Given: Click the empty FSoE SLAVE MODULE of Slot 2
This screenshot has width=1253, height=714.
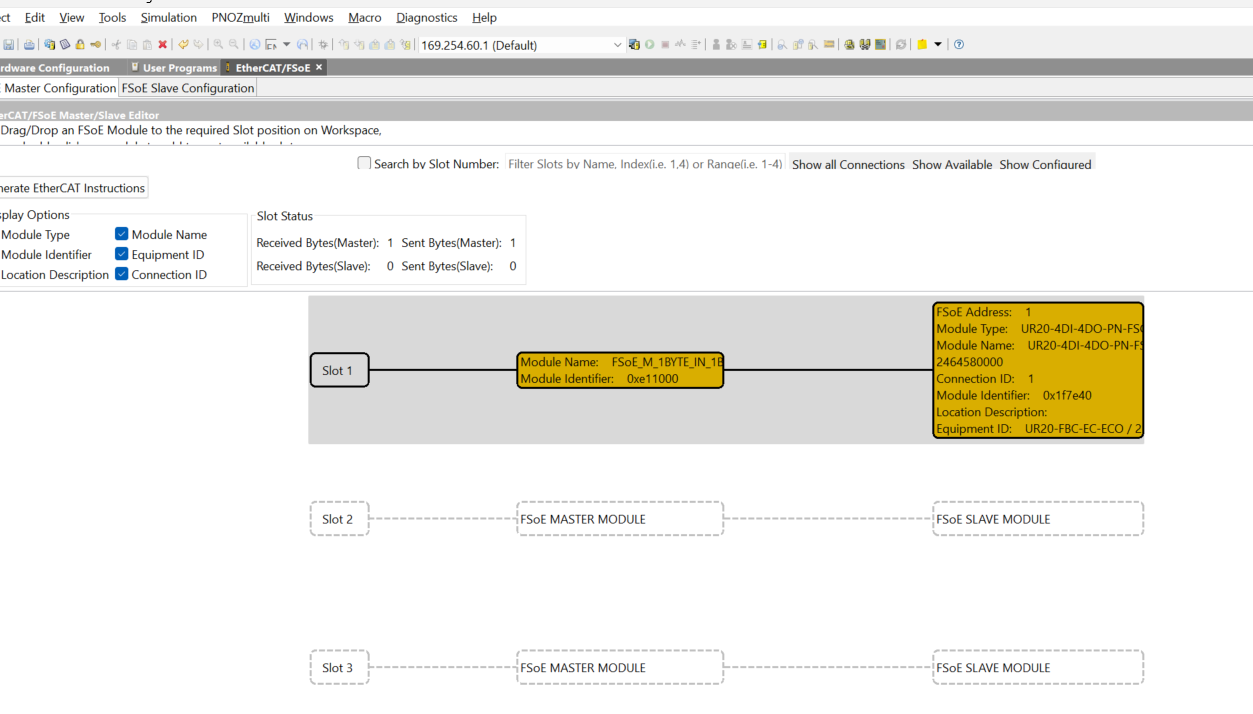Looking at the screenshot, I should (1038, 519).
